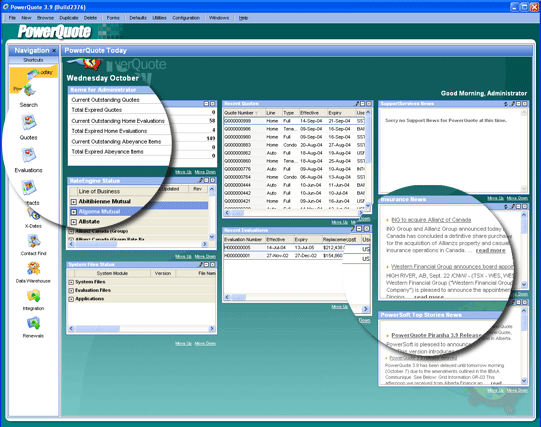
Task: Expand the Allstate row
Action: click(x=73, y=222)
